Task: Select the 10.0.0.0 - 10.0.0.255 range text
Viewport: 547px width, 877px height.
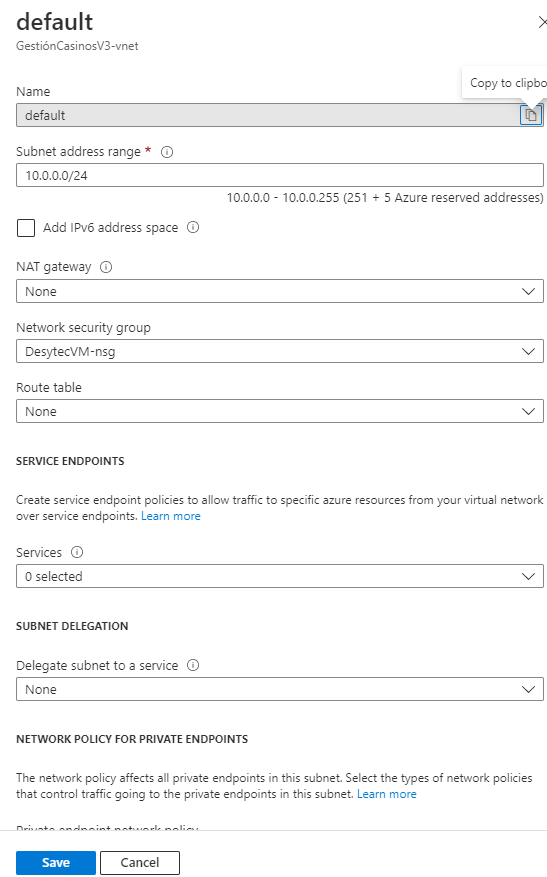Action: click(385, 197)
